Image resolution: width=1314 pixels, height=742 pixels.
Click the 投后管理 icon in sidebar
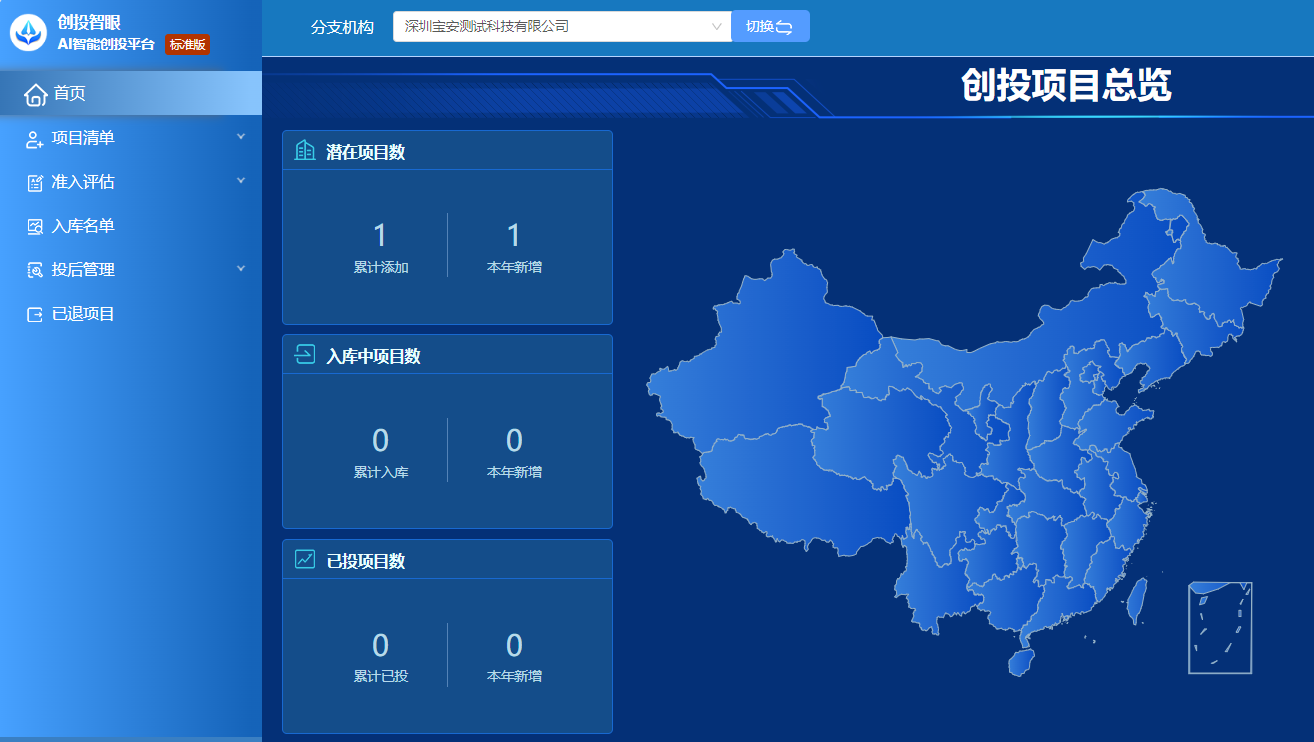point(35,270)
